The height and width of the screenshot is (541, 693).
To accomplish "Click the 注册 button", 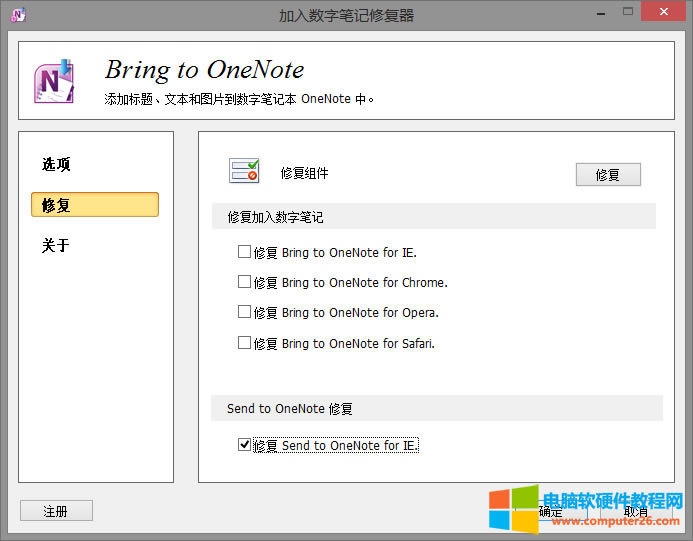I will click(x=56, y=511).
